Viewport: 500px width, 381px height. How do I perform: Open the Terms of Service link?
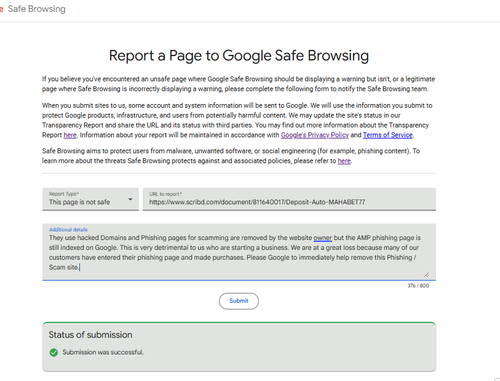[x=388, y=135]
